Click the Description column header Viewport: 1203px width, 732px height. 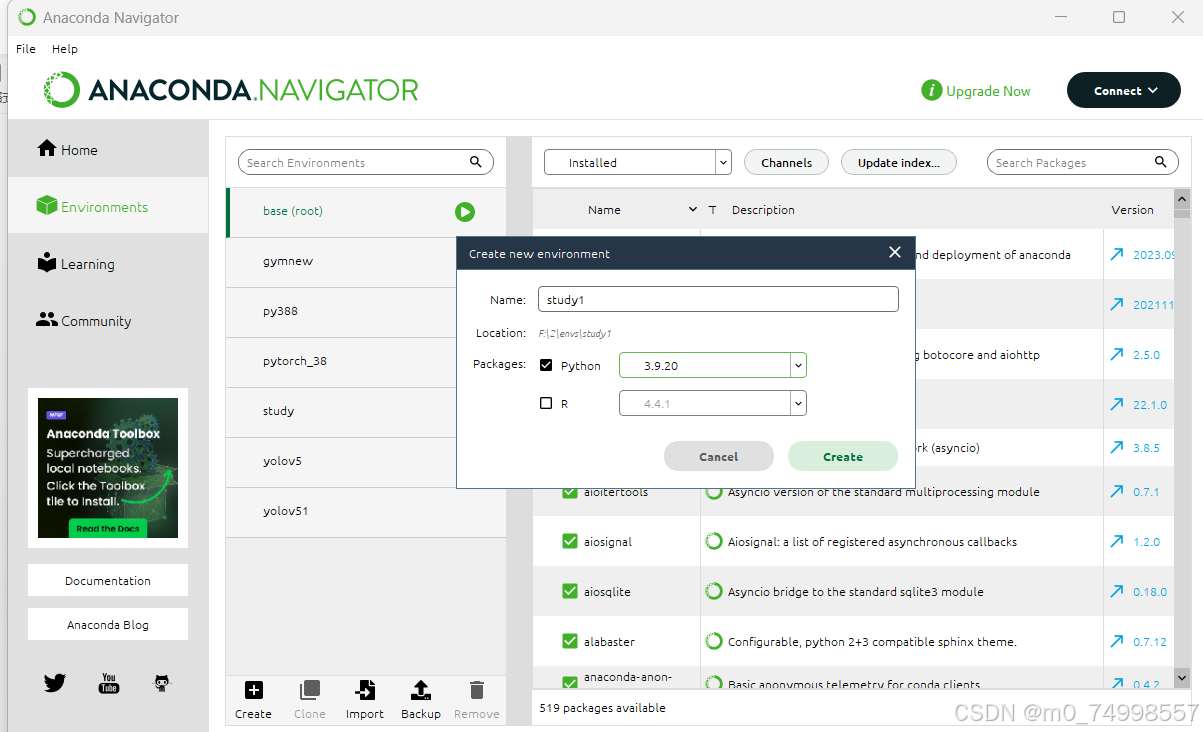[763, 210]
